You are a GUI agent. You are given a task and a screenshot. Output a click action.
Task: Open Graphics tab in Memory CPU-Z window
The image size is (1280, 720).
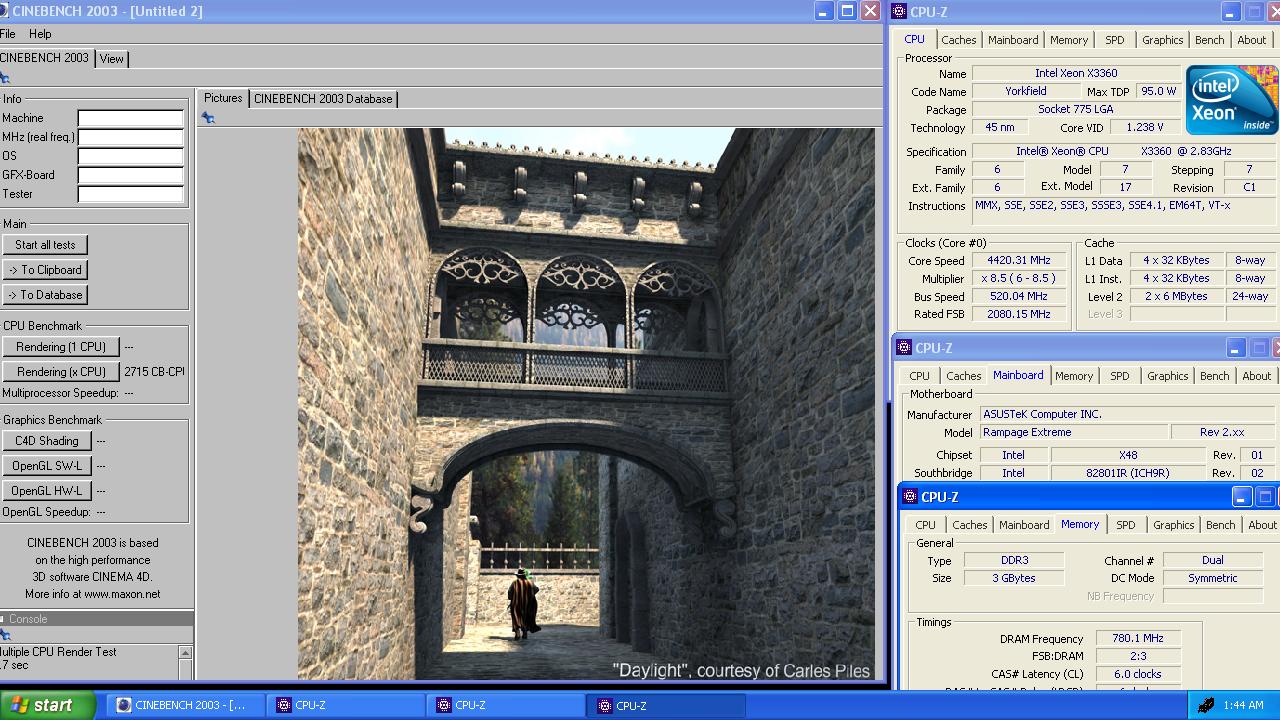pyautogui.click(x=1173, y=525)
